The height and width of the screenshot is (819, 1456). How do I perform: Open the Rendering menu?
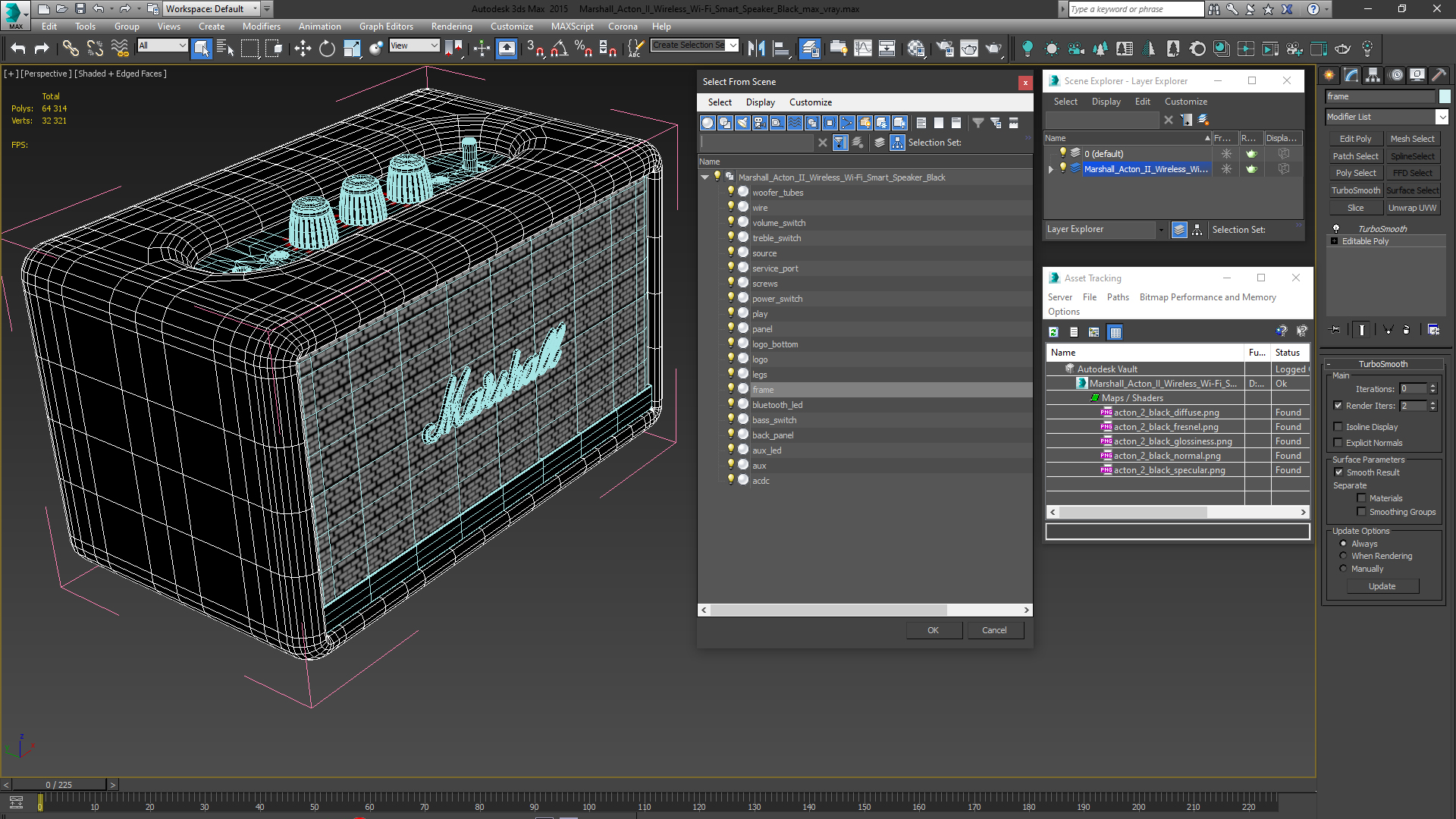[451, 26]
